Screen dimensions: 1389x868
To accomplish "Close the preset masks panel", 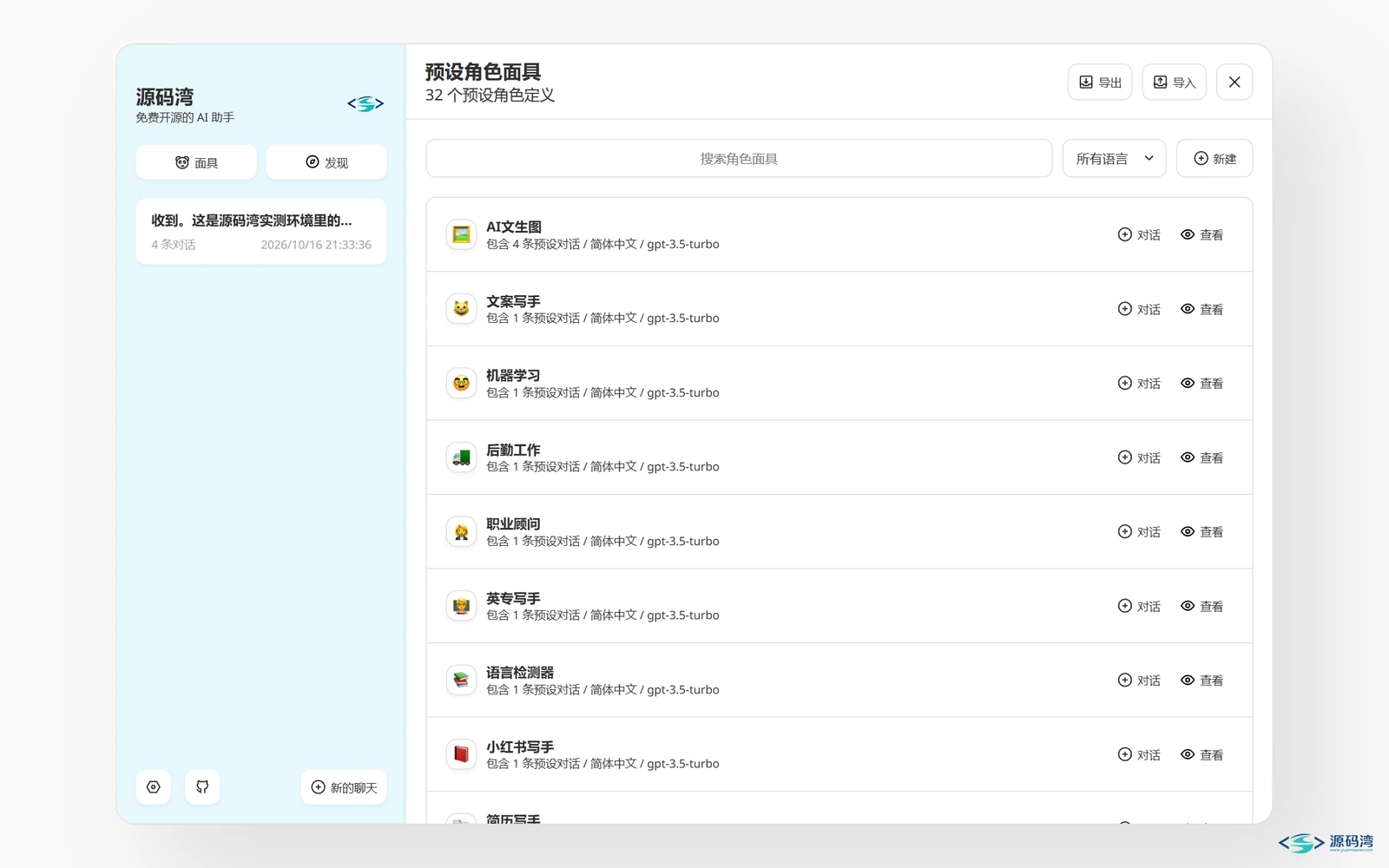I will pos(1234,82).
